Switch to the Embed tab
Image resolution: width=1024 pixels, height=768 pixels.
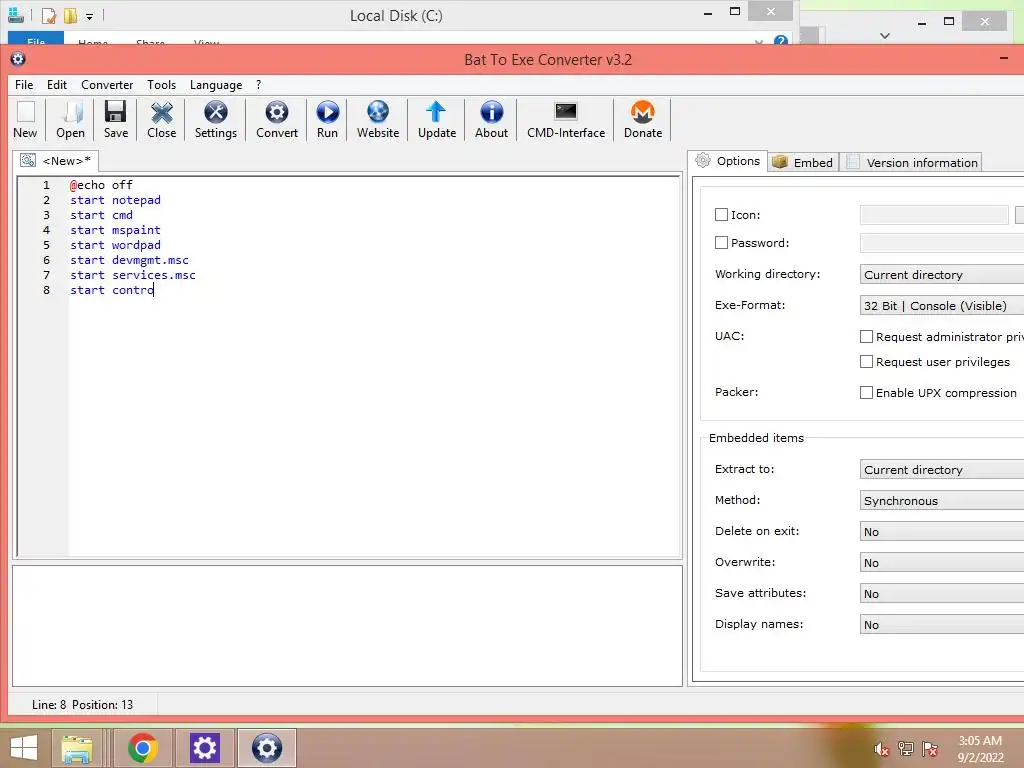pyautogui.click(x=803, y=163)
